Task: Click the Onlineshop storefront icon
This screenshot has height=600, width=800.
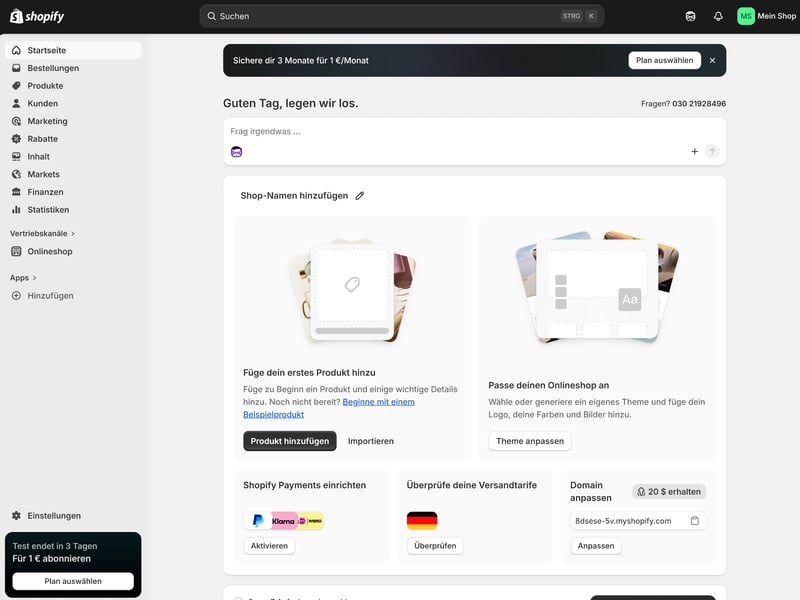Action: click(x=16, y=252)
